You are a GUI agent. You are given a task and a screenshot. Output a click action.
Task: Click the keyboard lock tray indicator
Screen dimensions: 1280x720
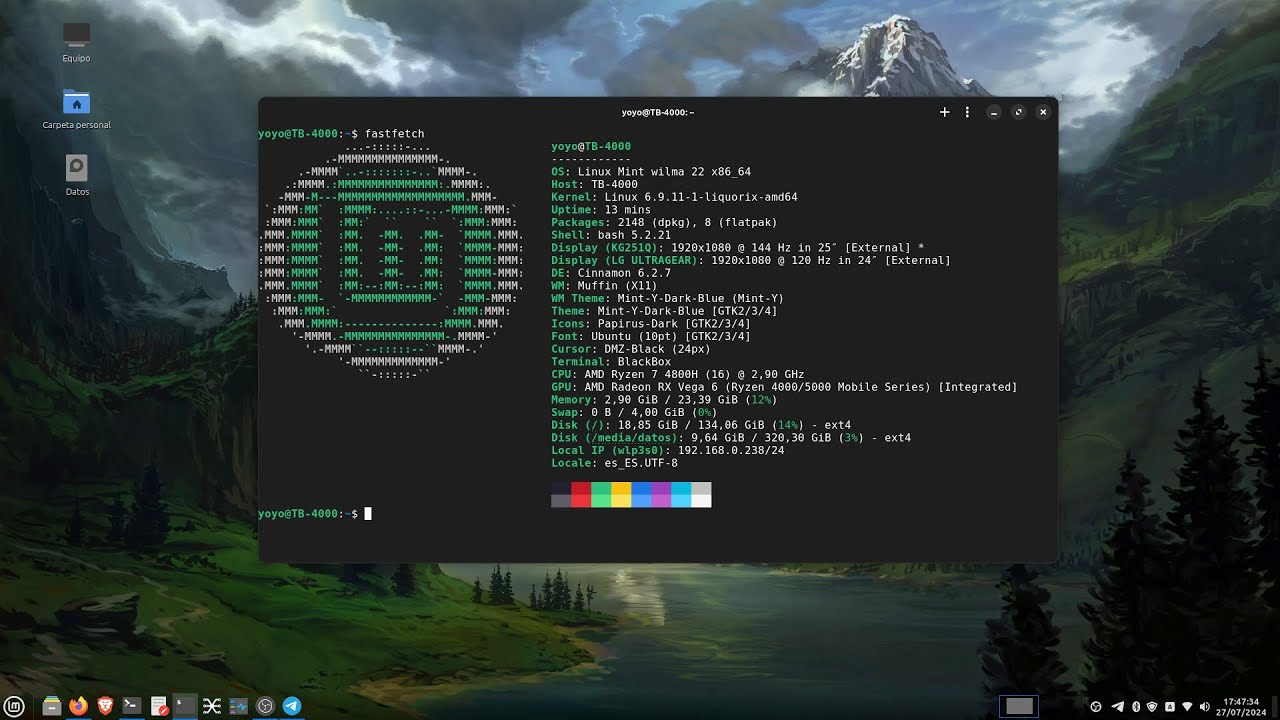point(1169,707)
